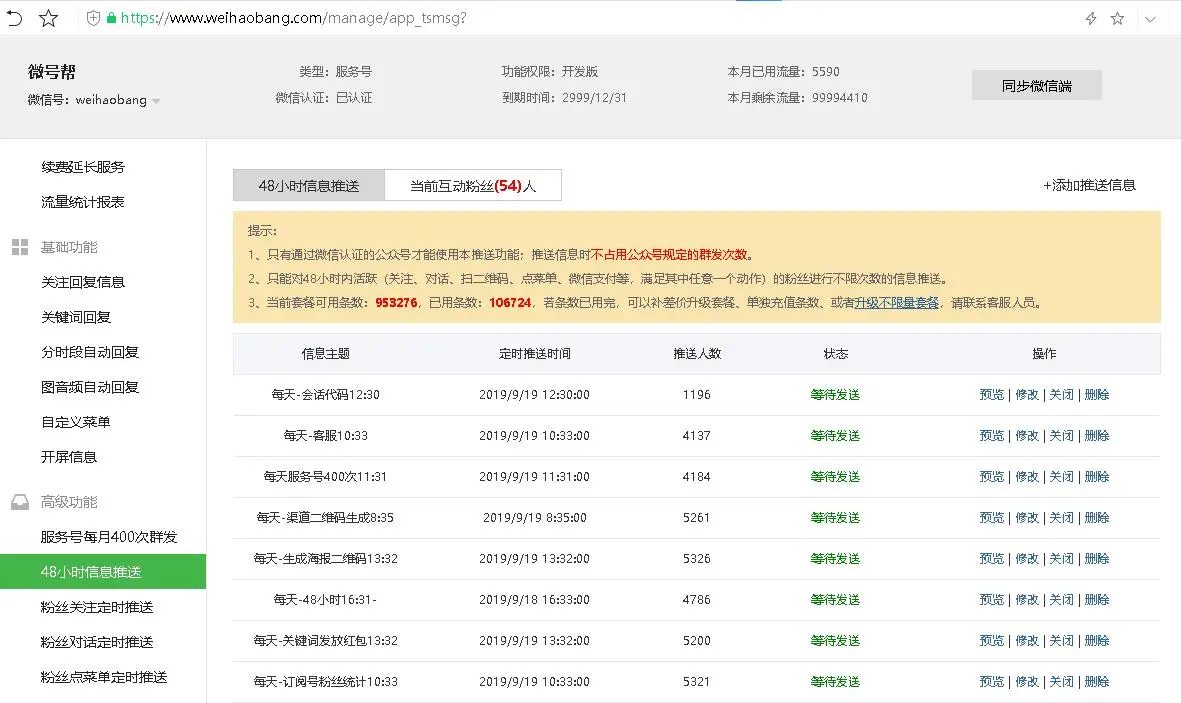Click the browser back/undo arrow icon
The height and width of the screenshot is (703, 1181).
[x=14, y=18]
